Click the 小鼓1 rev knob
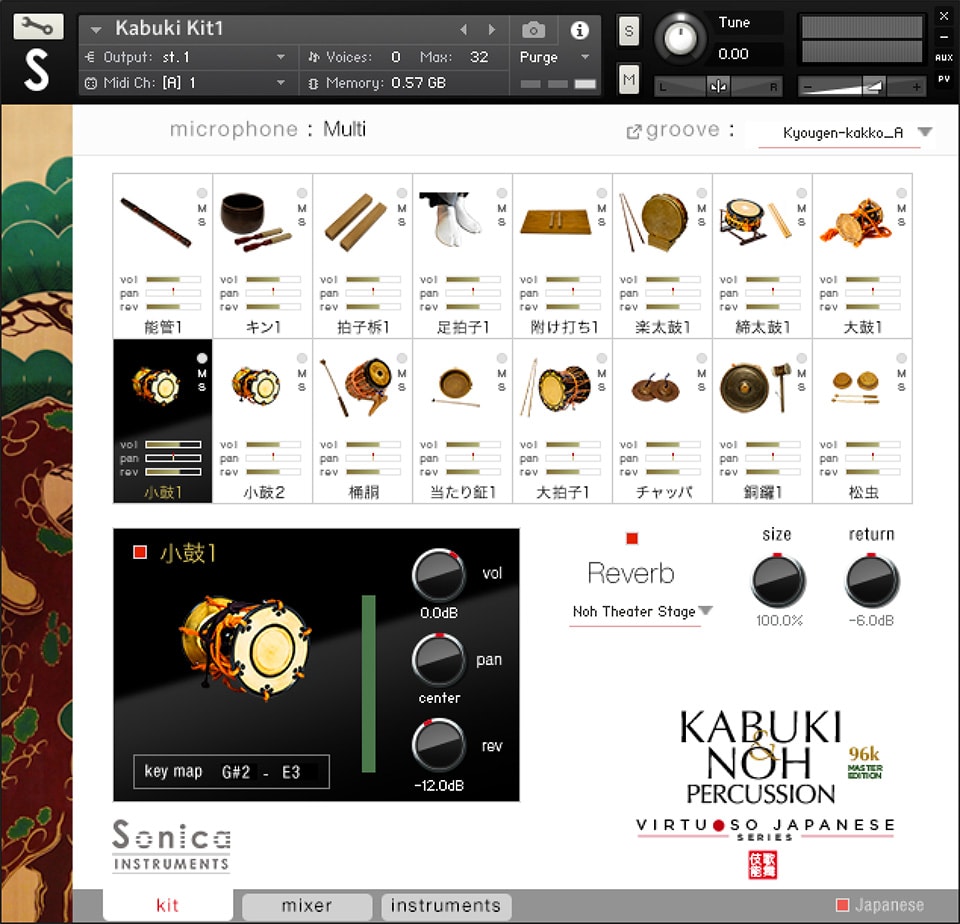Image resolution: width=960 pixels, height=924 pixels. tap(439, 745)
